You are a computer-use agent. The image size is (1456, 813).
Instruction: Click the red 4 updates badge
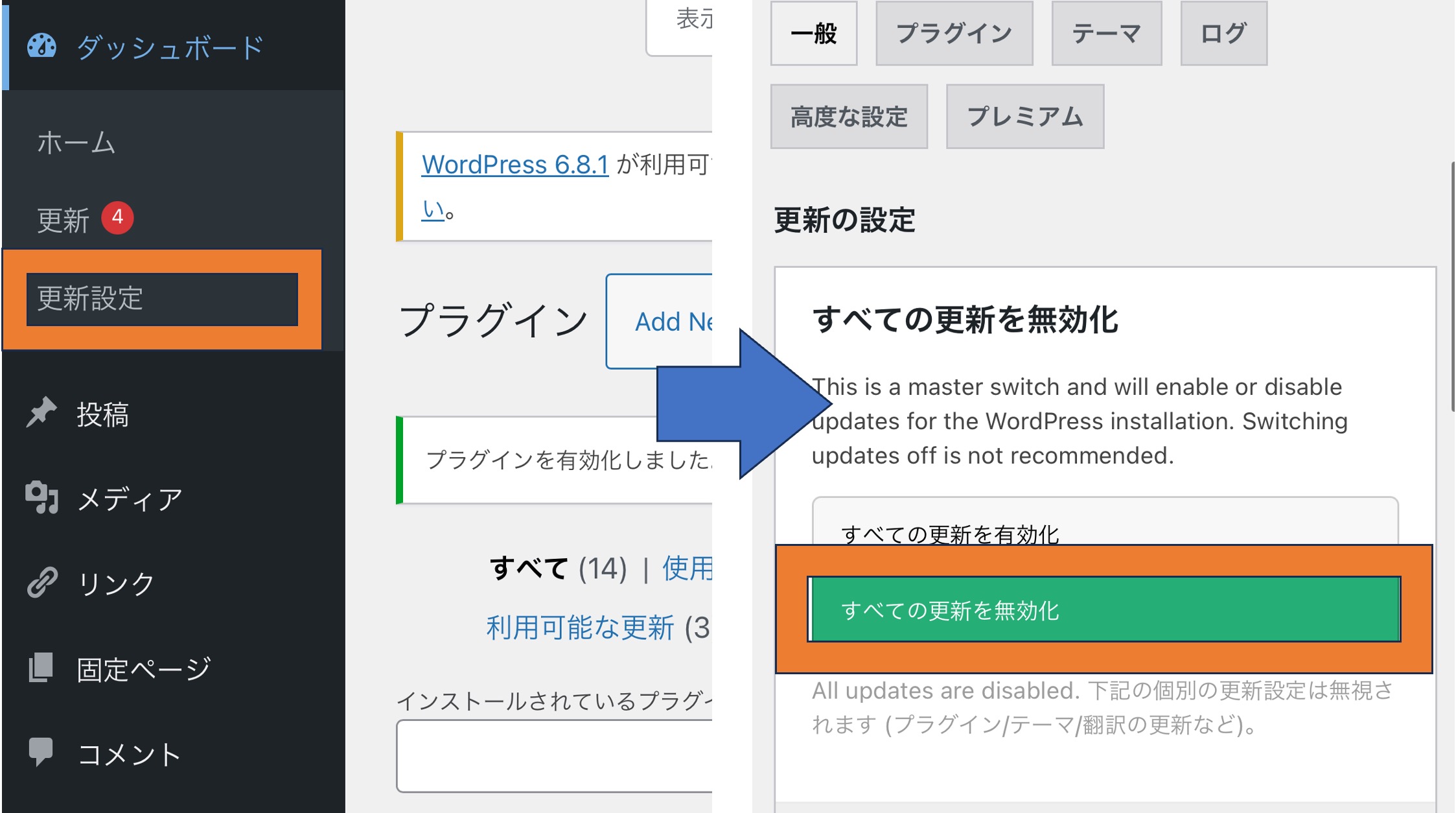coord(117,217)
